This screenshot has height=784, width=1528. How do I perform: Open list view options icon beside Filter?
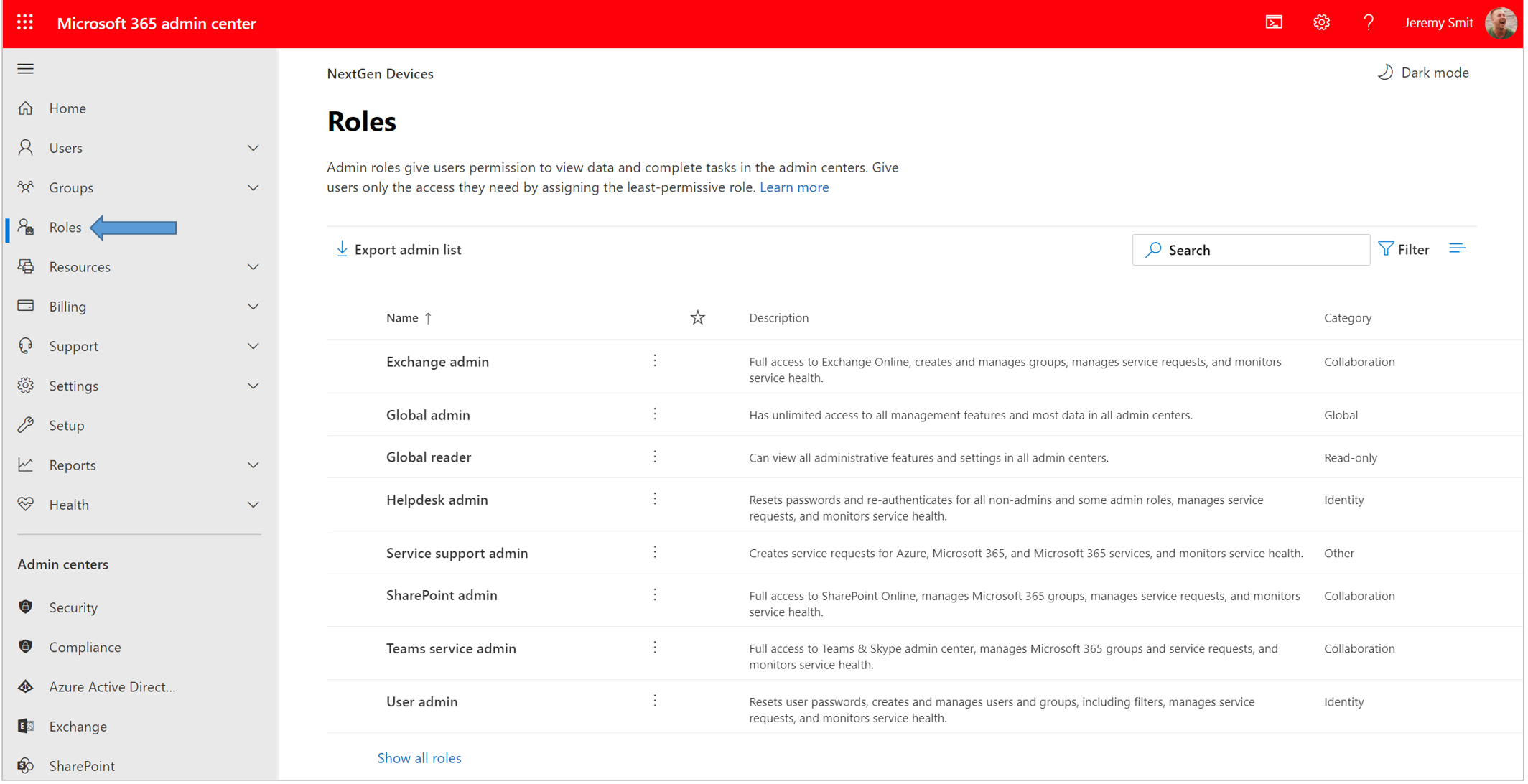click(x=1457, y=249)
